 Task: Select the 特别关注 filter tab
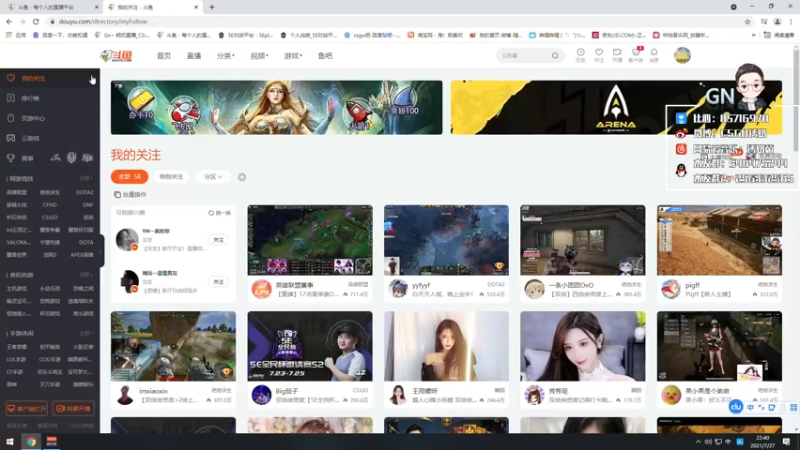(x=171, y=177)
